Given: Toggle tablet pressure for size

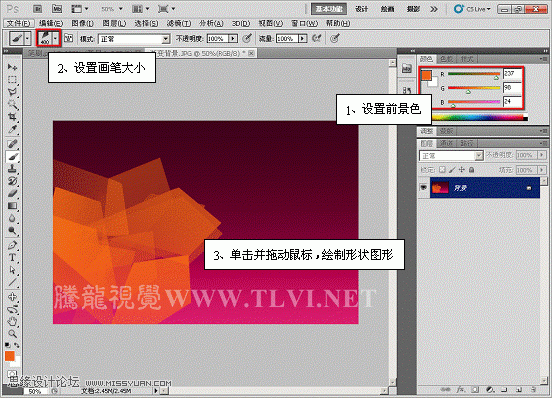Looking at the screenshot, I should click(335, 38).
